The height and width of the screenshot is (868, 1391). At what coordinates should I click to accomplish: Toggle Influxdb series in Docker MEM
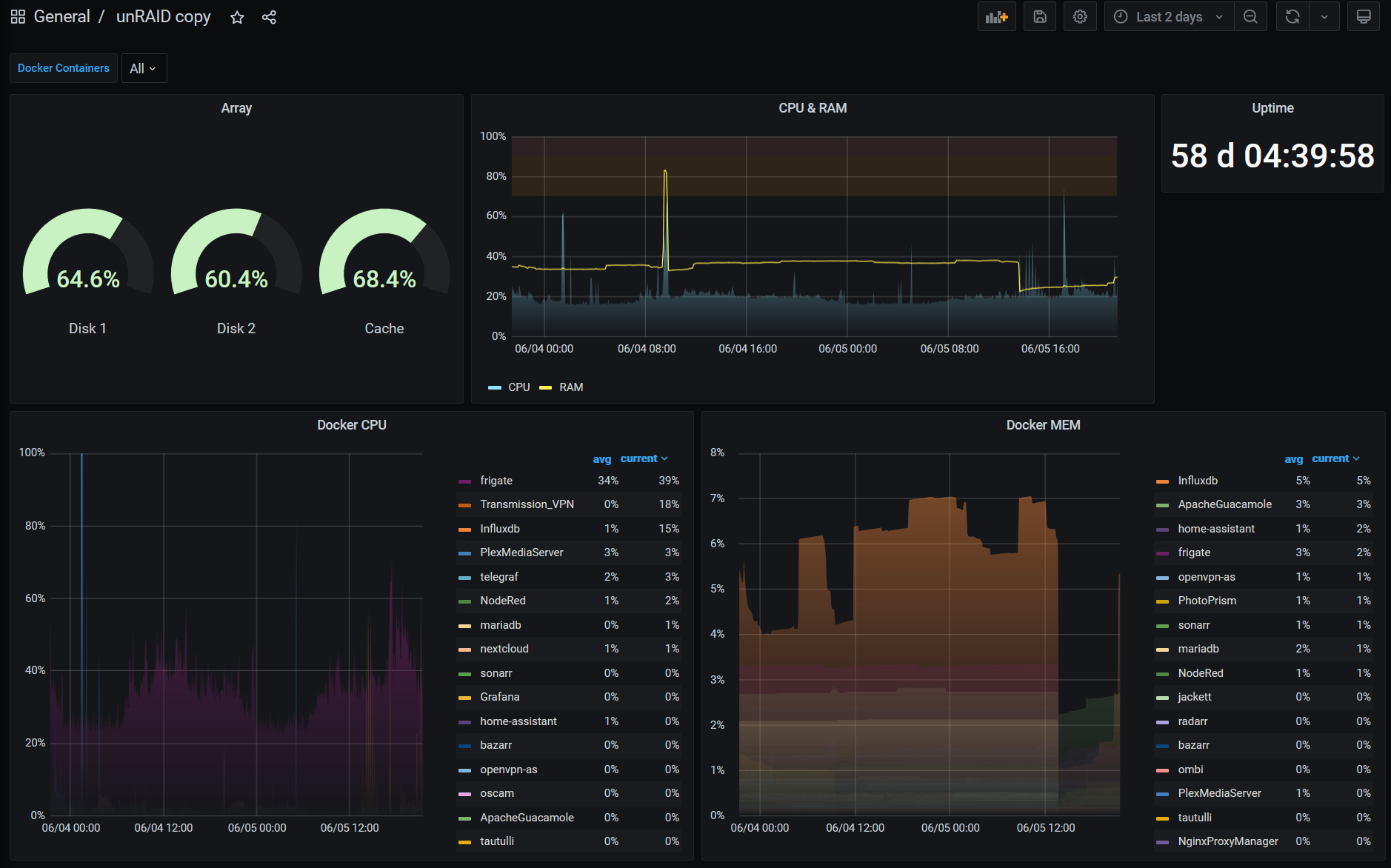point(1198,481)
